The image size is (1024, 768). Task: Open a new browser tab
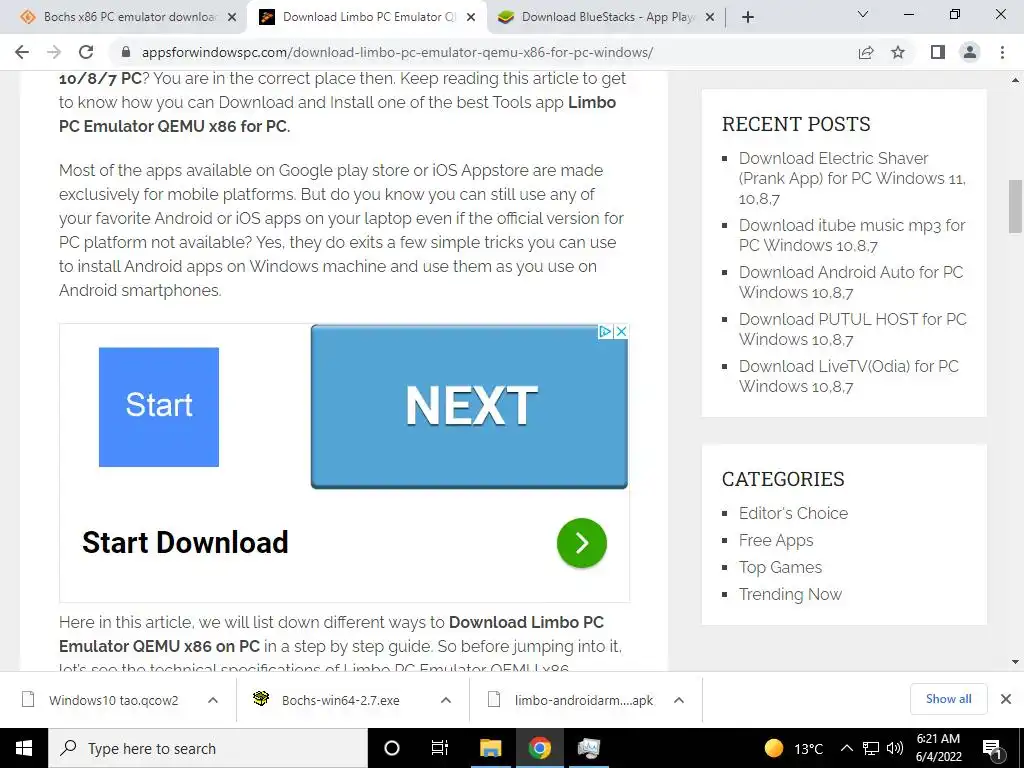pos(748,17)
